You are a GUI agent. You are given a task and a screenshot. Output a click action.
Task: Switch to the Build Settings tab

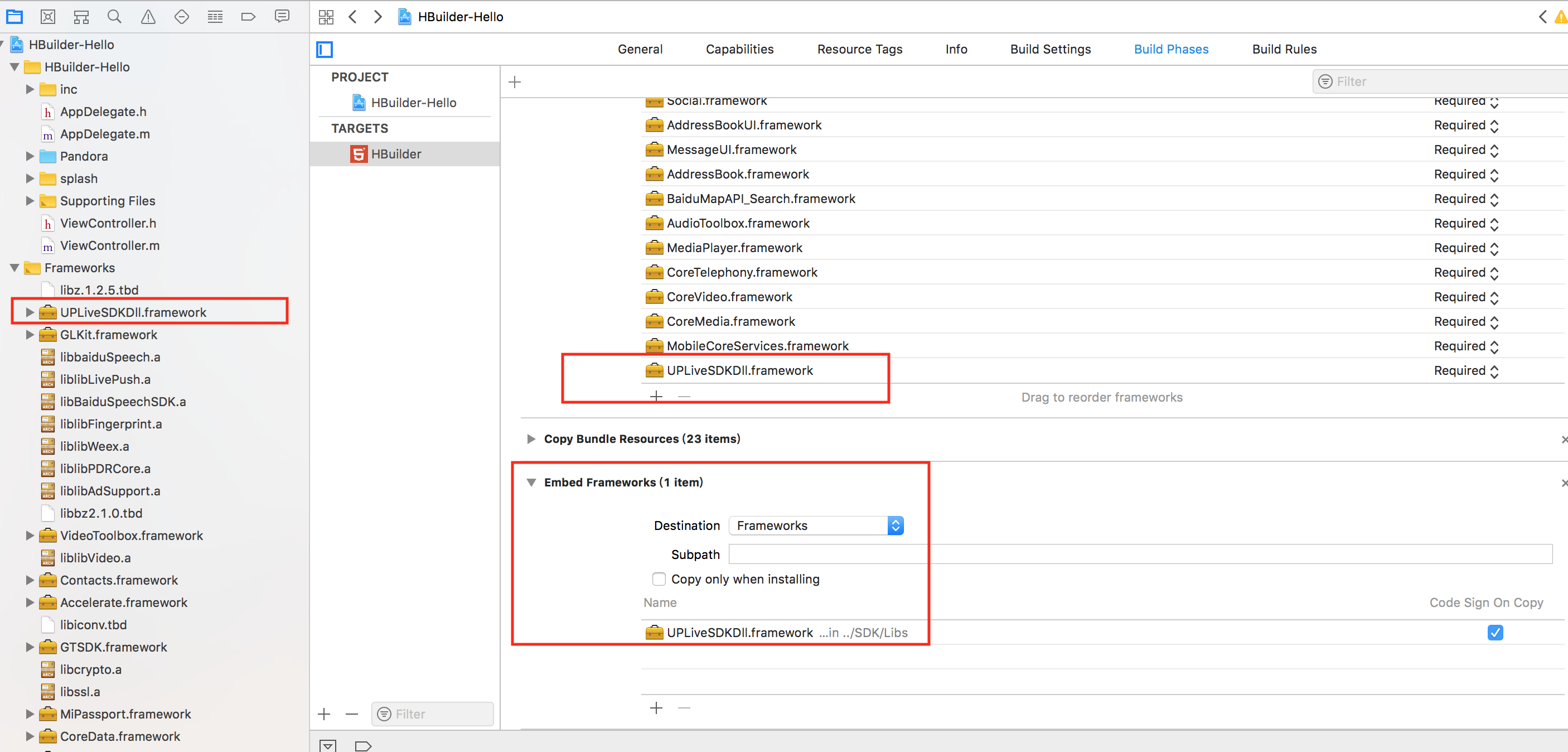pyautogui.click(x=1050, y=49)
